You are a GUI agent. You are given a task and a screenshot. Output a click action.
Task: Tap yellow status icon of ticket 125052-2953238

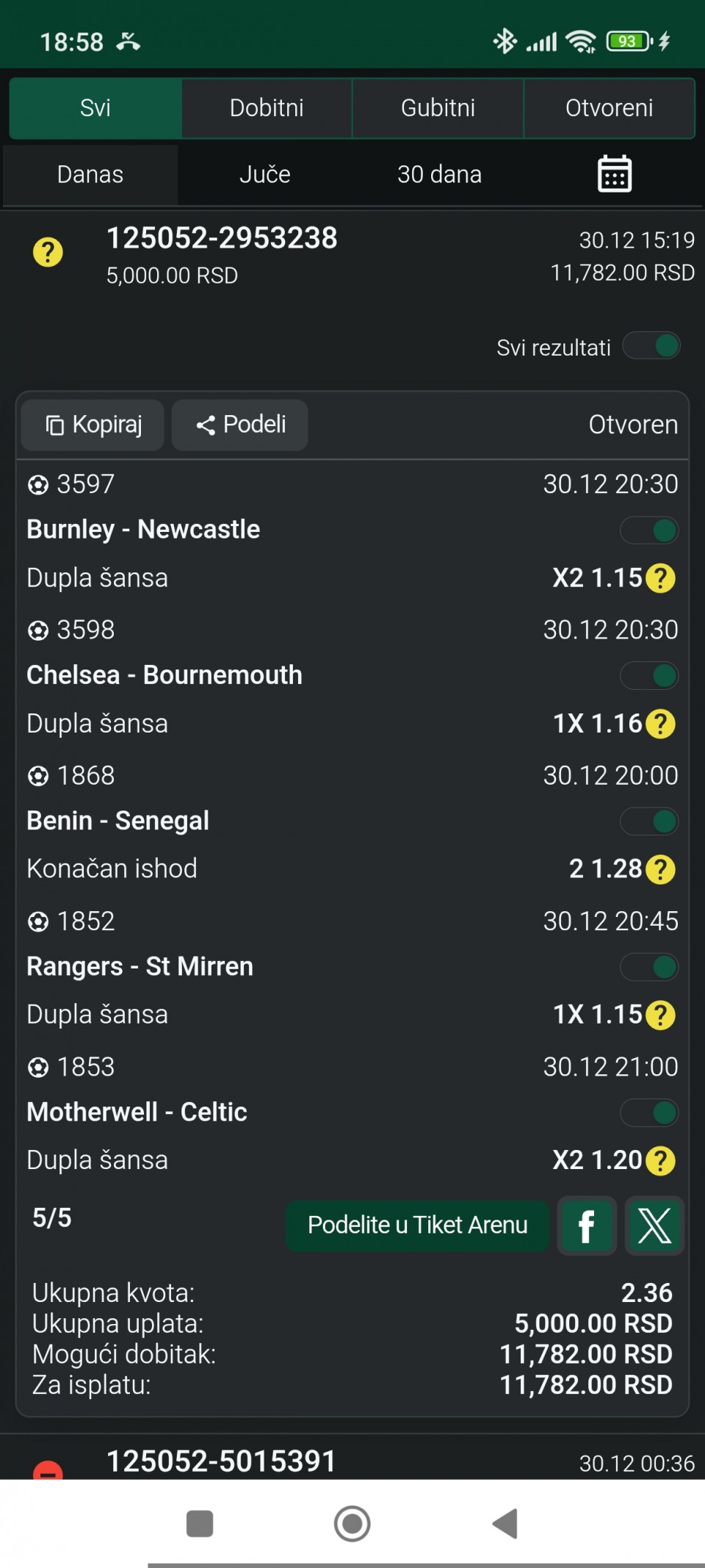48,252
